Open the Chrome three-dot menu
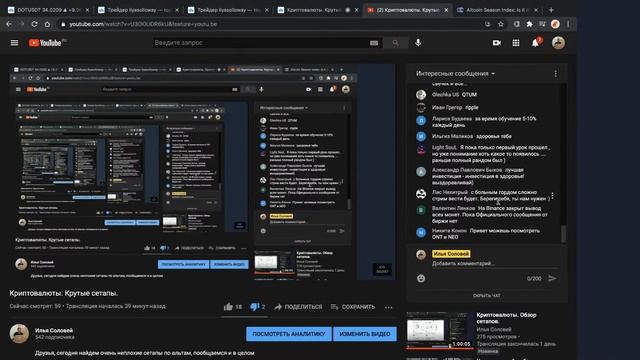Viewport: 640px width, 360px height. [568, 24]
